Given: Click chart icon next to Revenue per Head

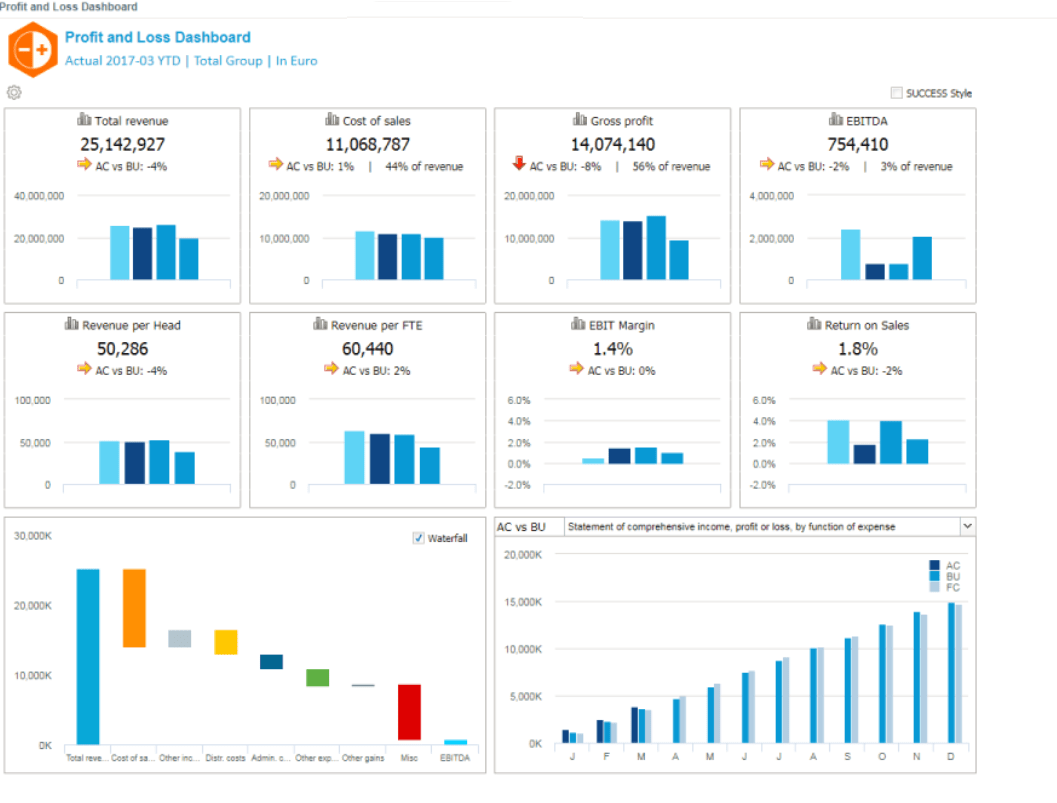Looking at the screenshot, I should point(71,324).
